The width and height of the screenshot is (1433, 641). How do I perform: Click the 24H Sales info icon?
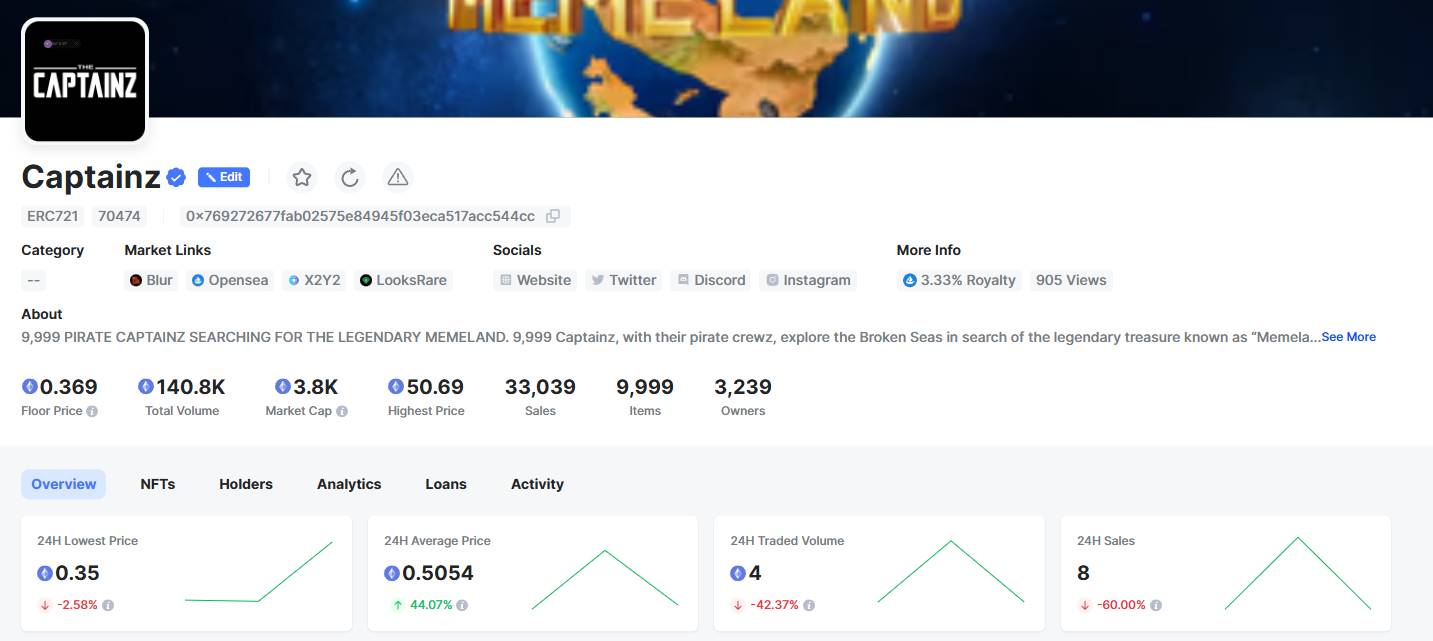pos(1156,605)
